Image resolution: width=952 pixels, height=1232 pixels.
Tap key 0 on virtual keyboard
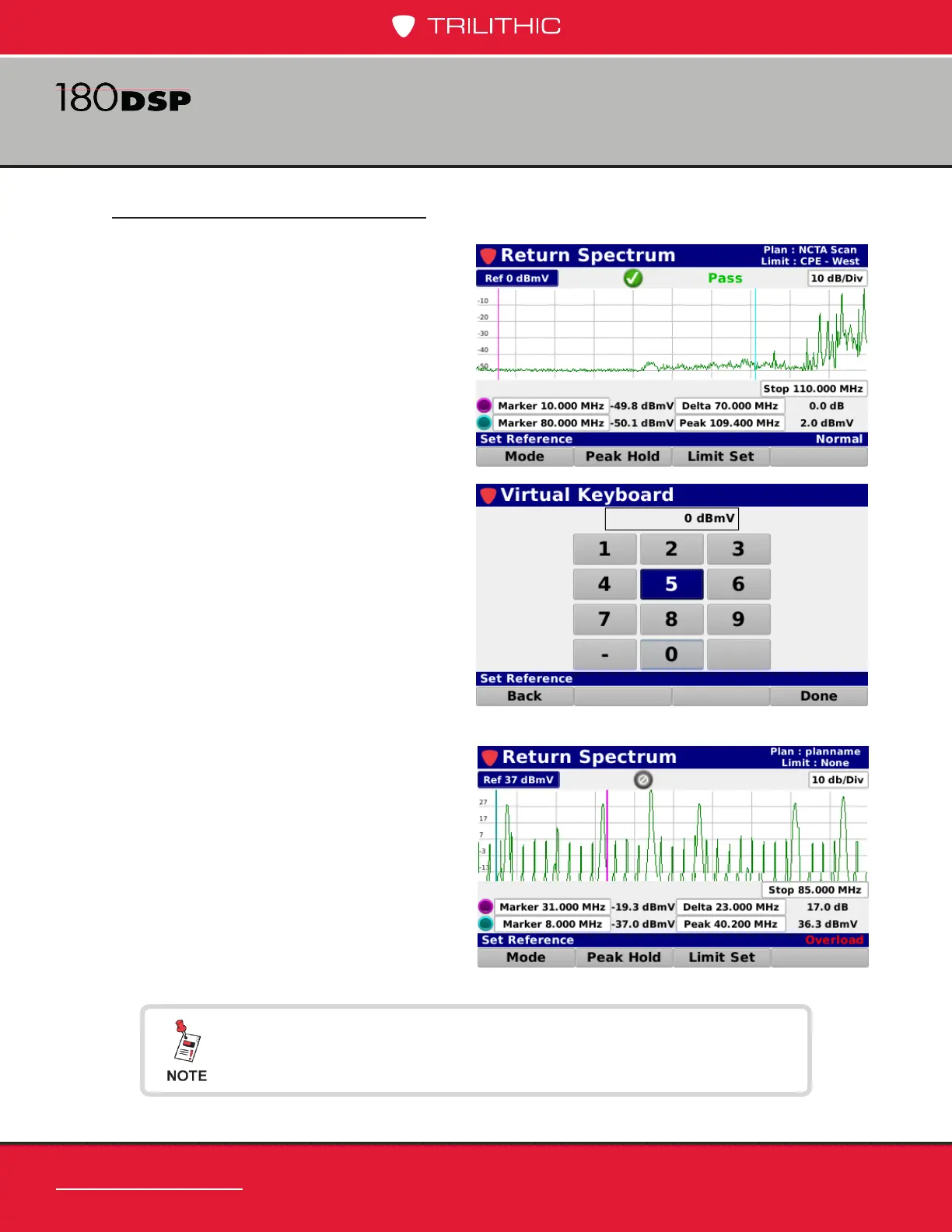click(x=671, y=654)
